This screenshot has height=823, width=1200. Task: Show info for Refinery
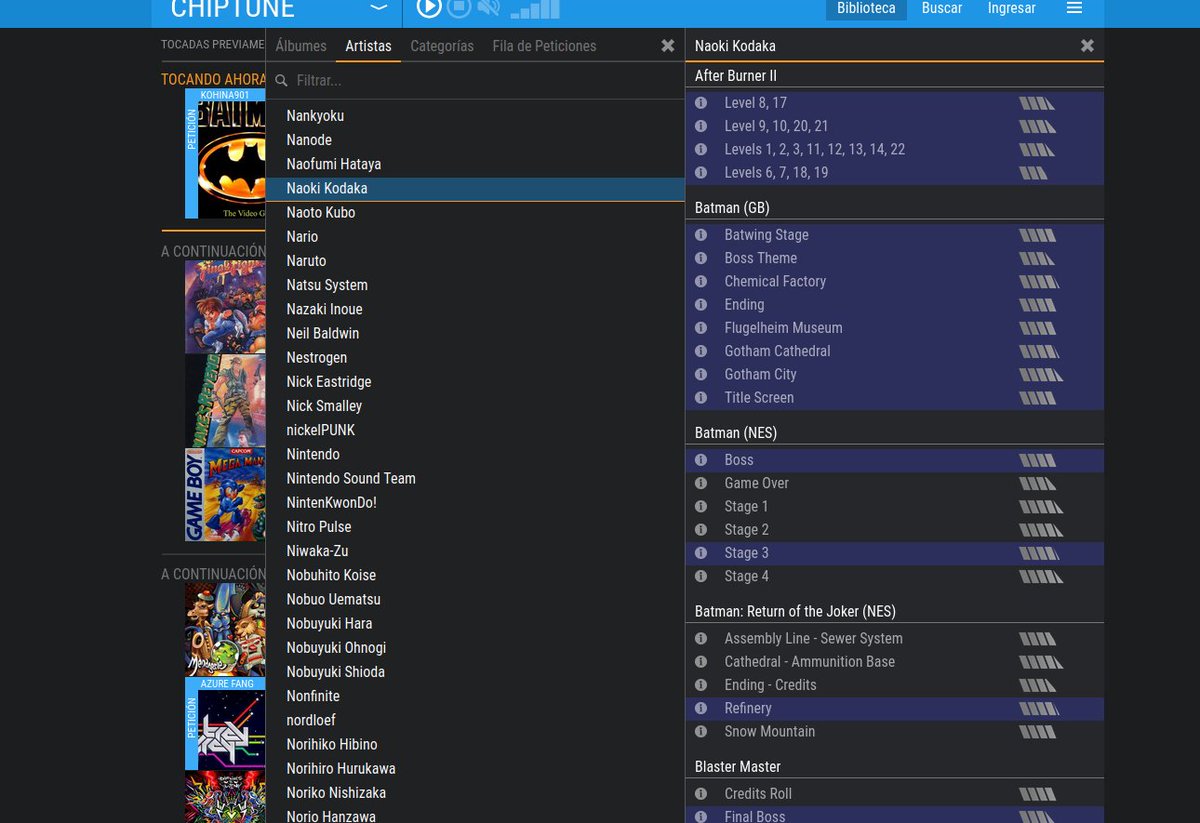pos(701,708)
